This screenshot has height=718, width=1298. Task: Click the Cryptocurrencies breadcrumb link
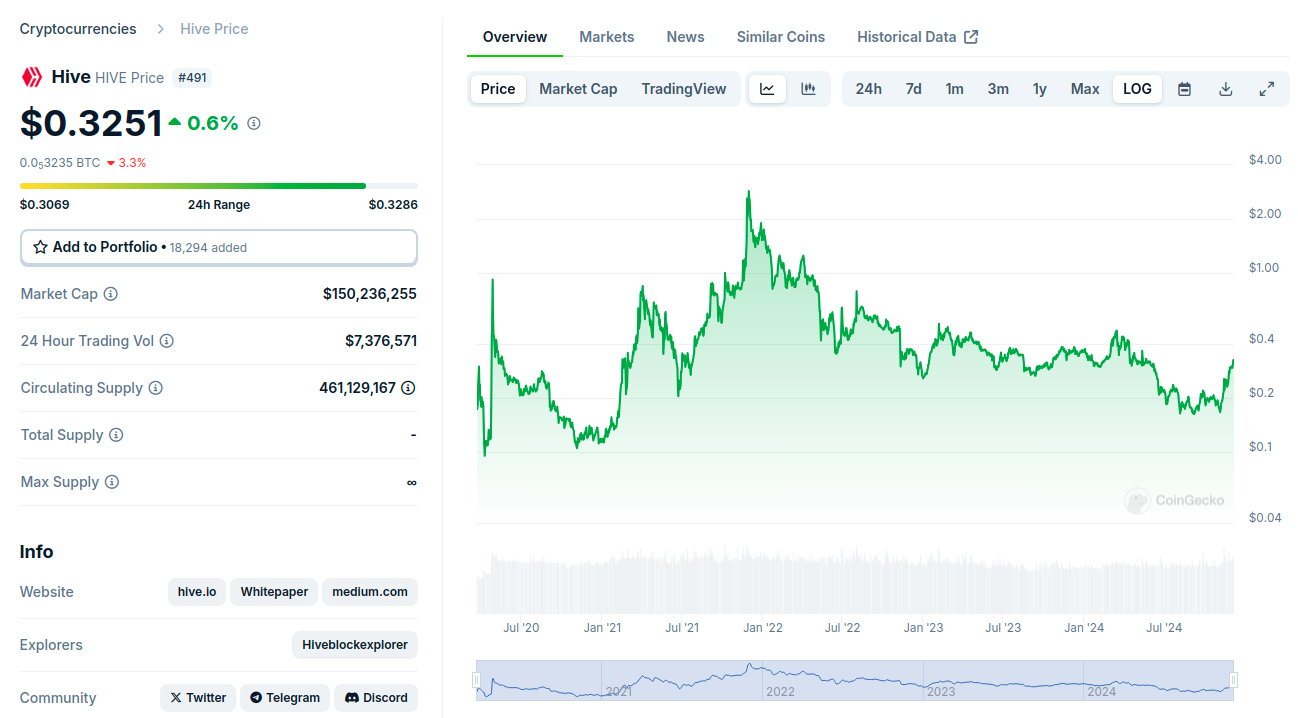click(78, 29)
